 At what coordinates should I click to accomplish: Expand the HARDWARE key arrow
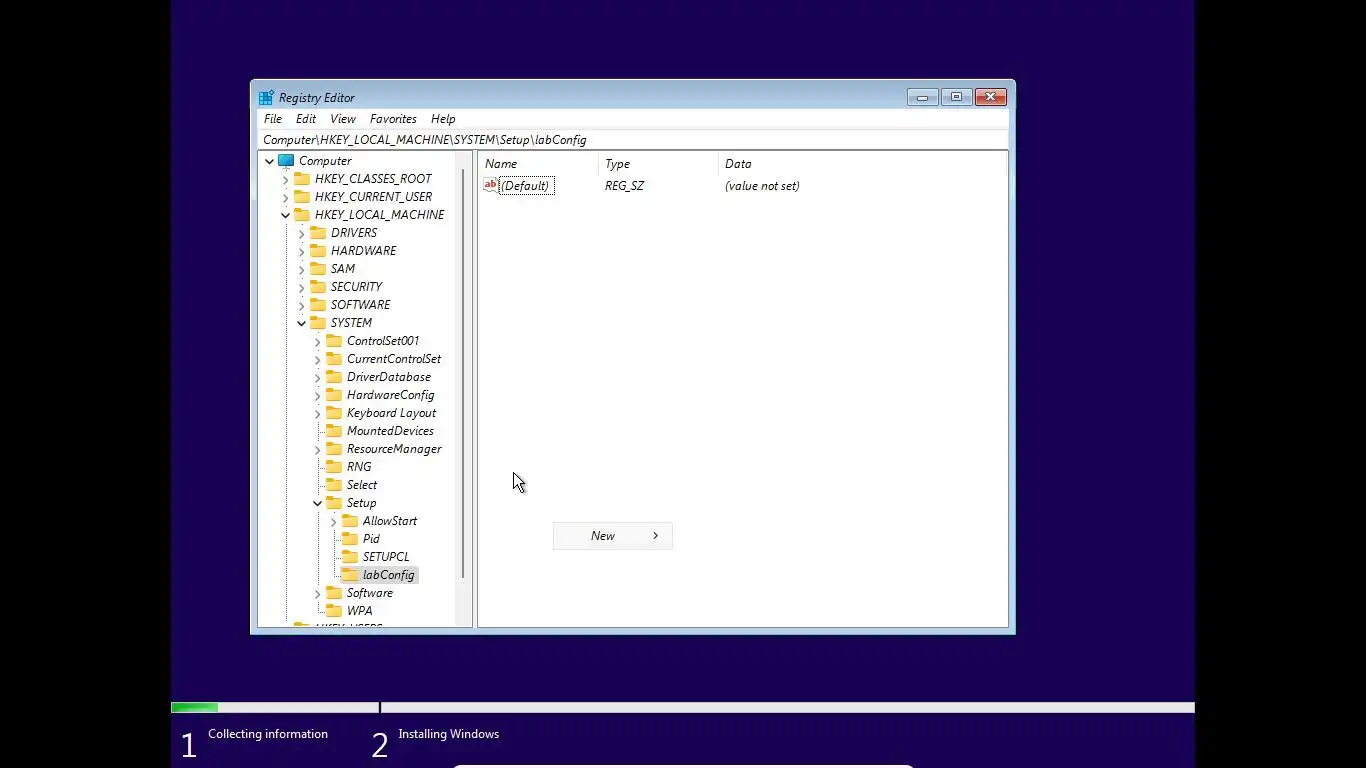(301, 251)
